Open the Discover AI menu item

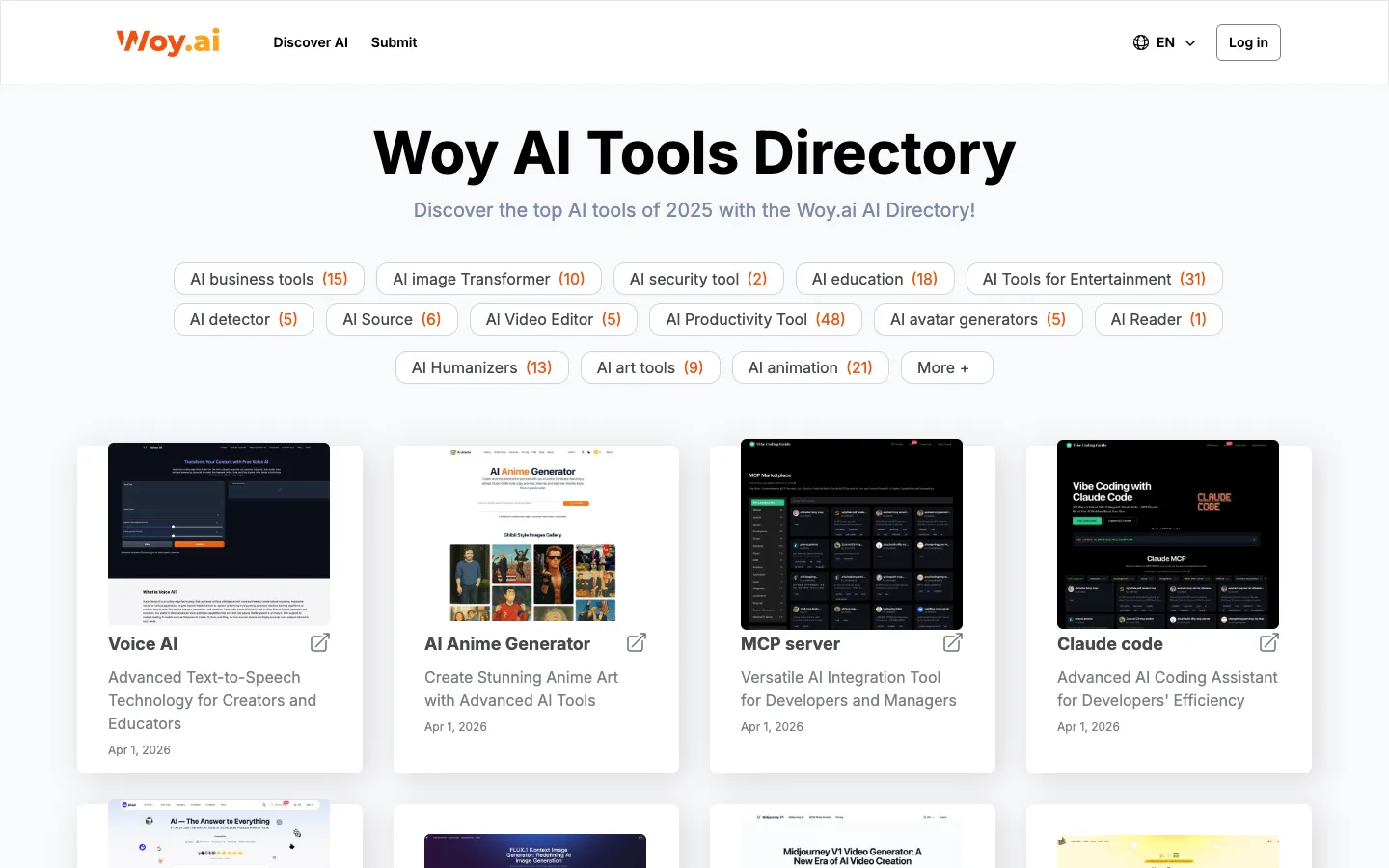tap(311, 42)
